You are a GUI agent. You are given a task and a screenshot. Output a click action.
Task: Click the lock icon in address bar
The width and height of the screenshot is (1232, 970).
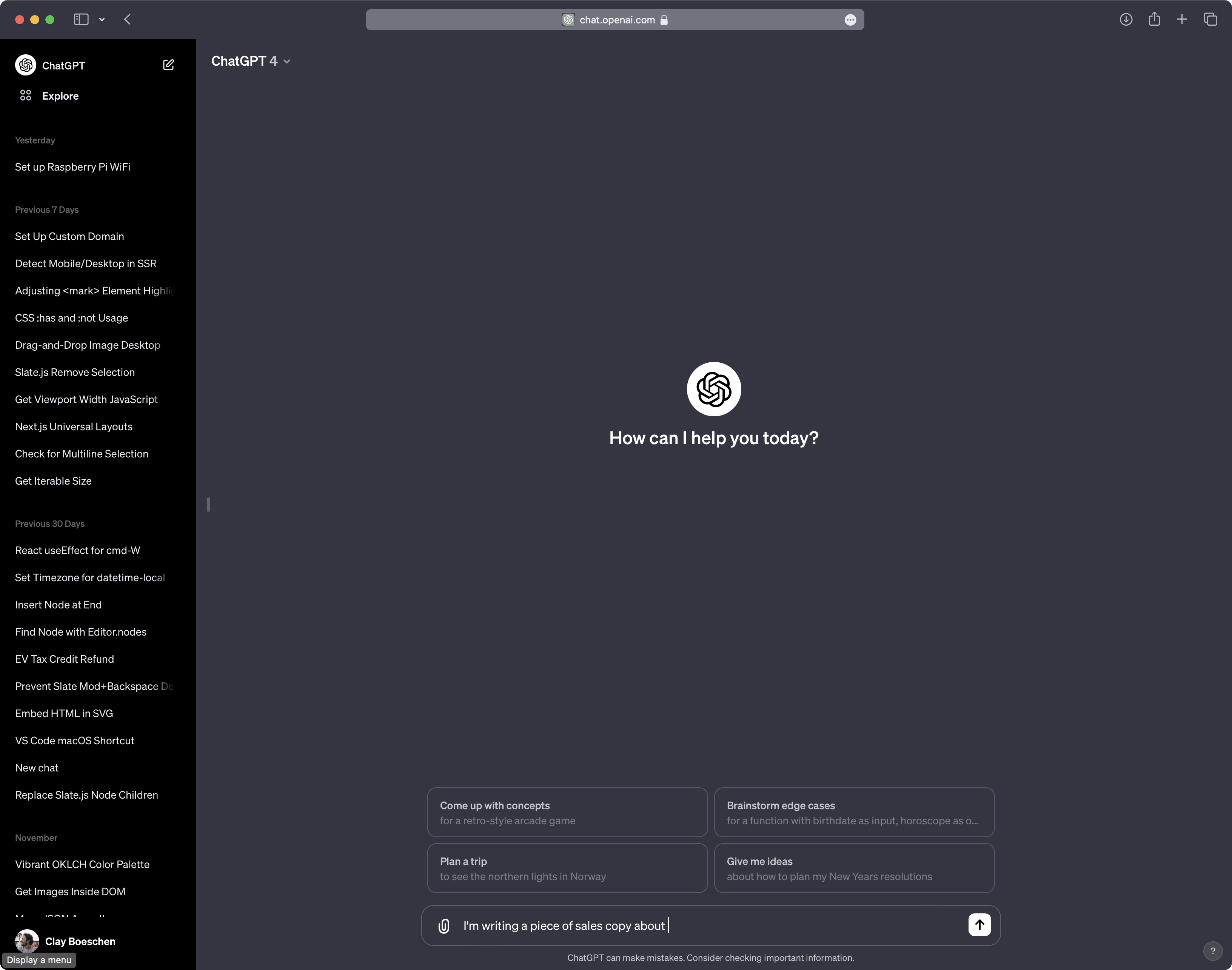click(664, 20)
